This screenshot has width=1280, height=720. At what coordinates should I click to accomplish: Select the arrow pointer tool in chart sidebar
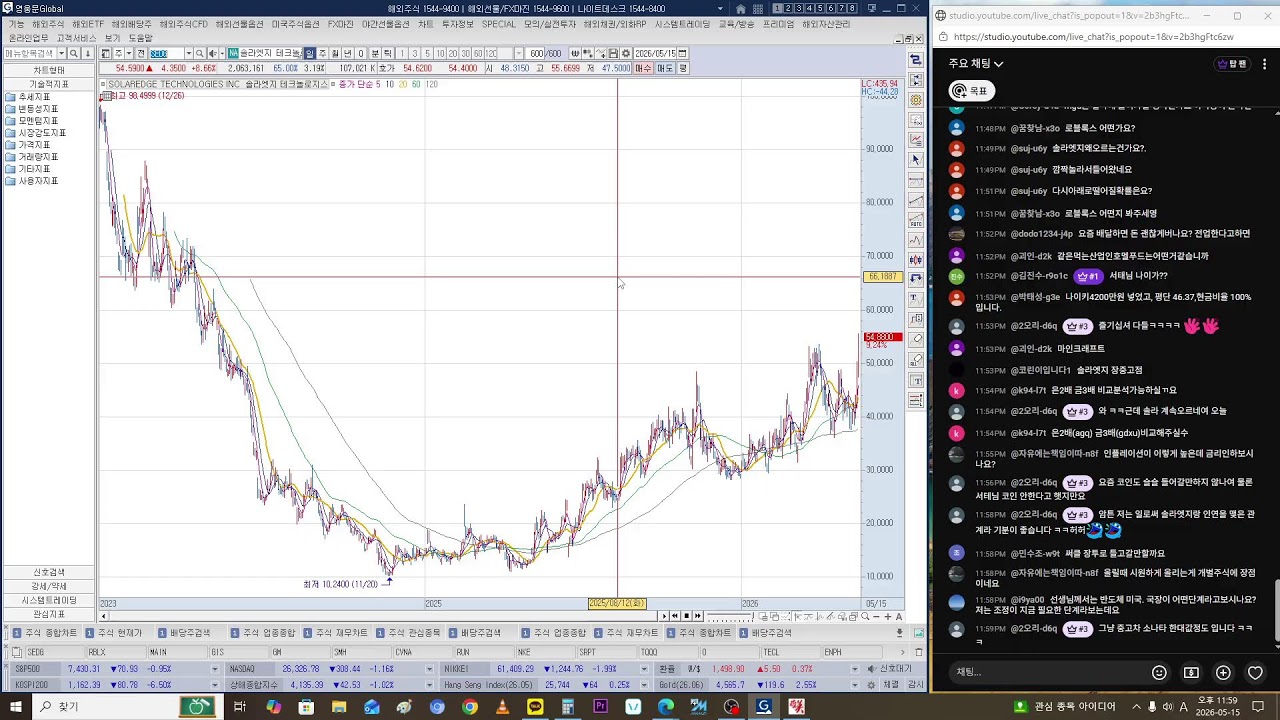916,158
